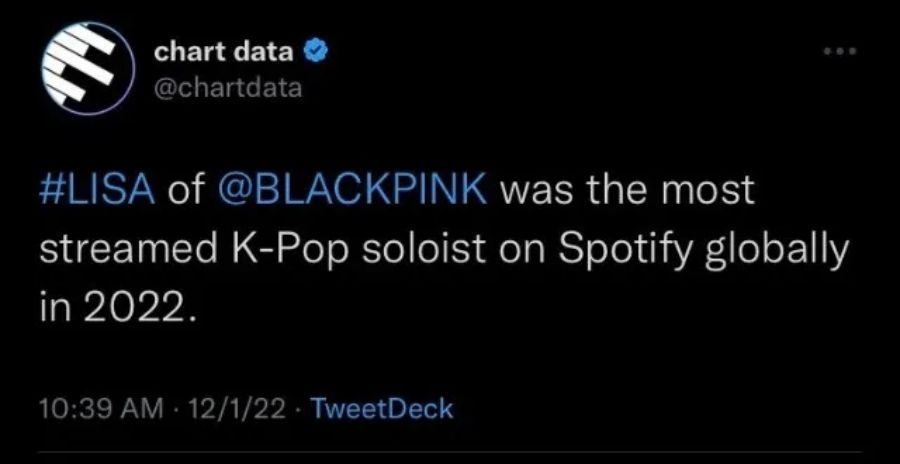Open the @chartdata handle link
Screen dimensions: 900x464
coord(228,89)
